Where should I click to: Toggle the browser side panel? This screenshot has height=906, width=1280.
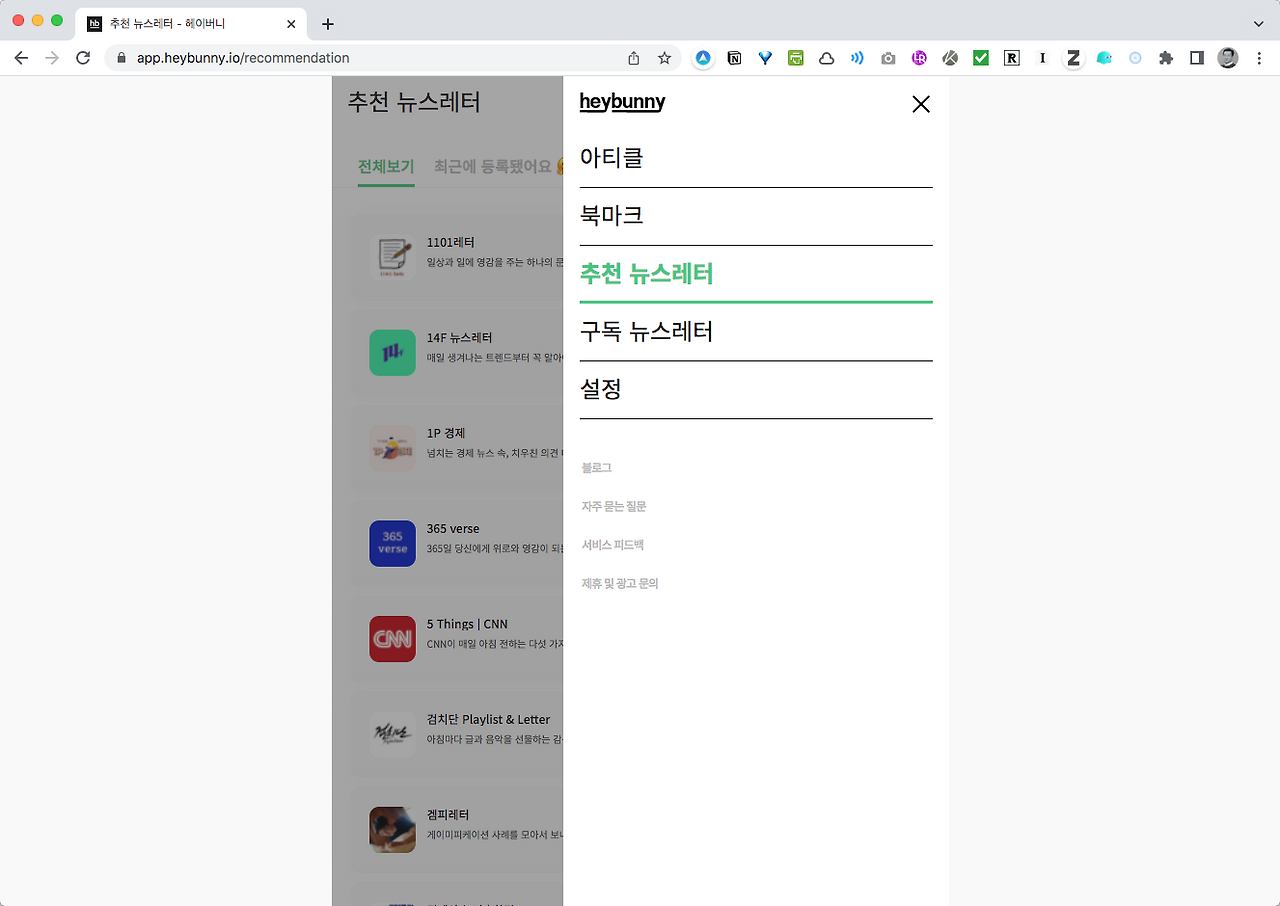tap(1197, 58)
